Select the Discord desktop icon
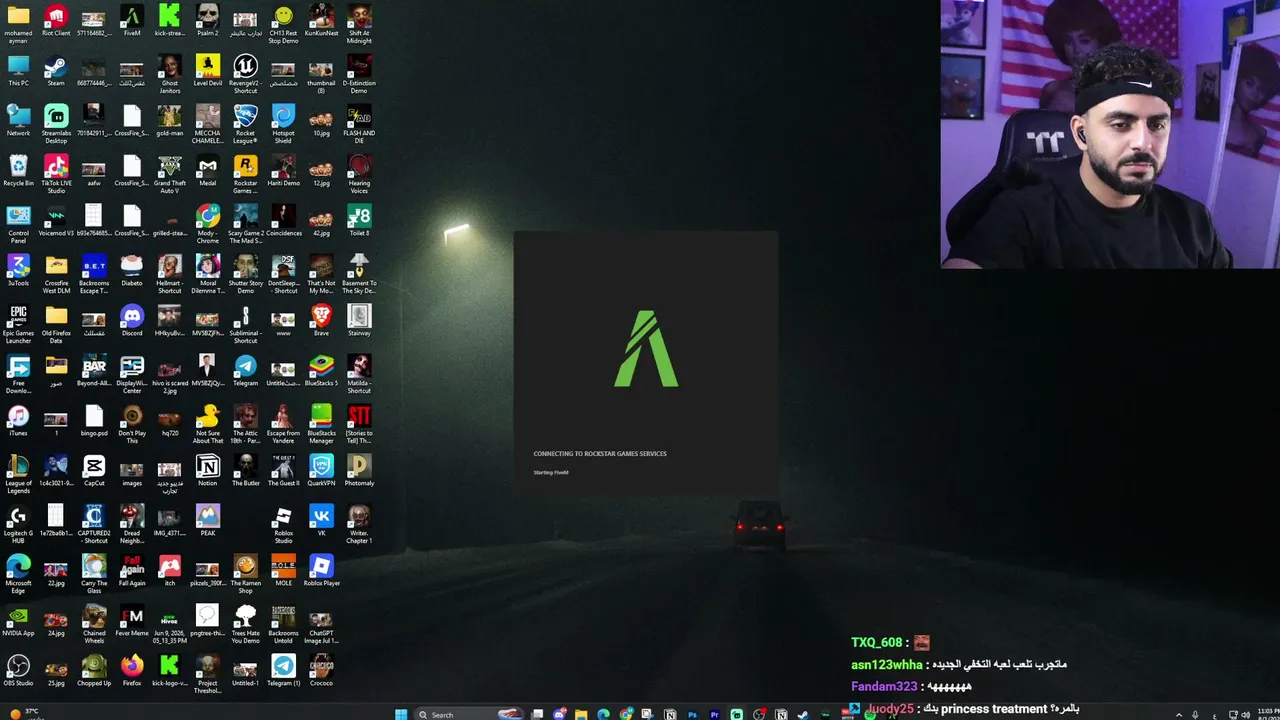This screenshot has width=1280, height=720. (x=132, y=321)
